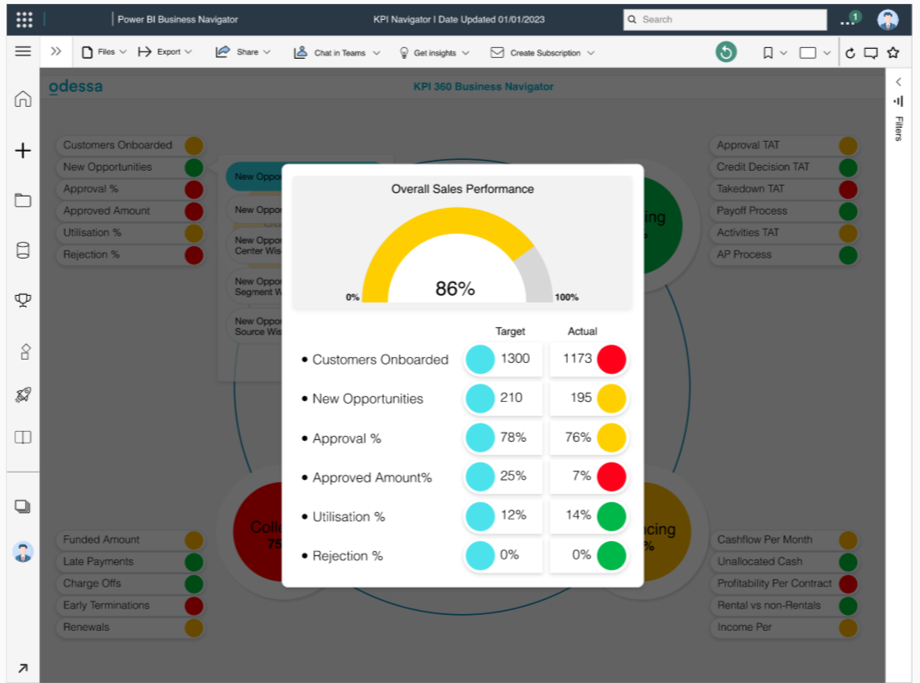Expand the Filters pane chevron

898,82
